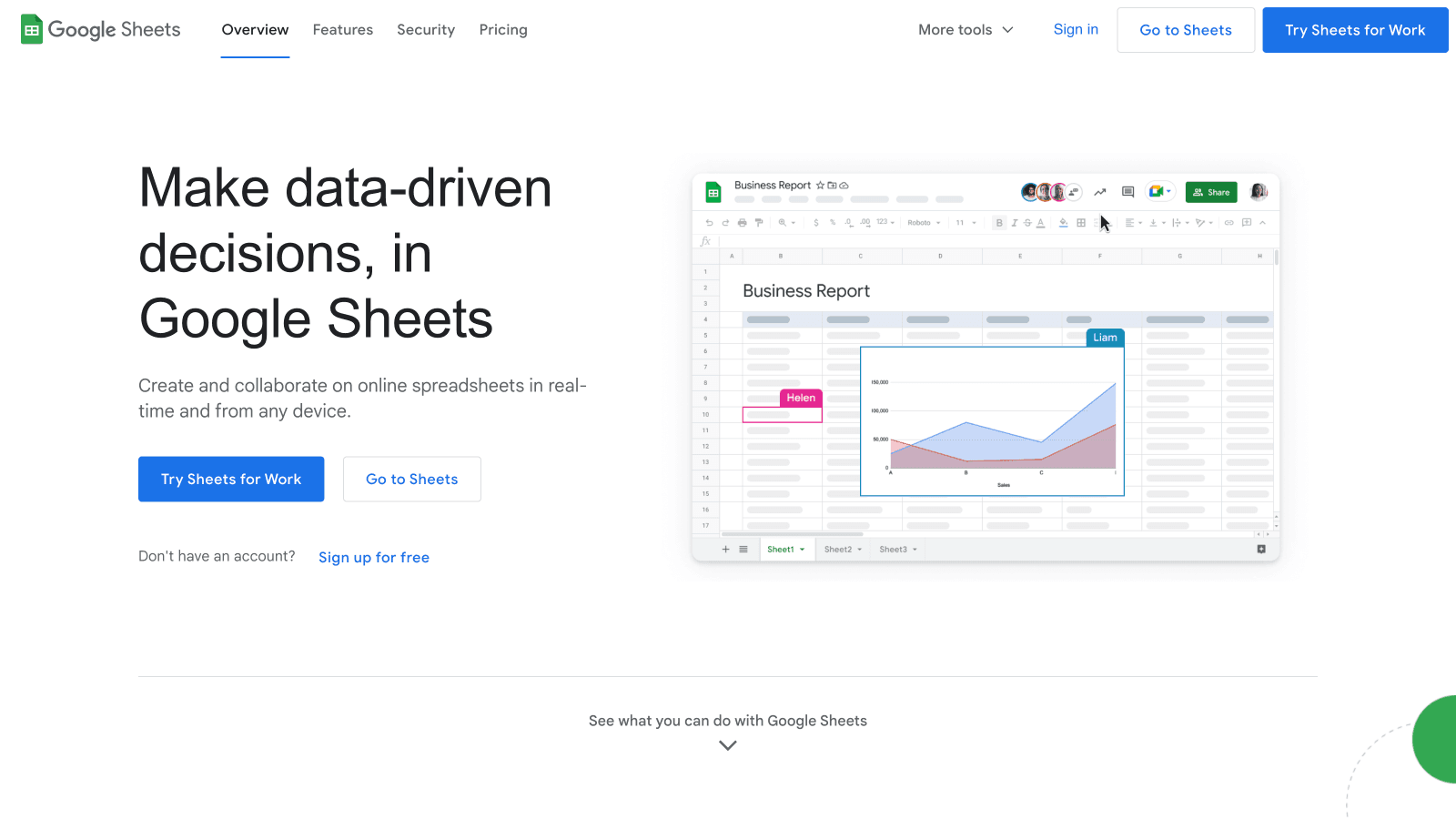Open the text wrapping dropdown
The height and width of the screenshot is (819, 1456).
point(1180,222)
